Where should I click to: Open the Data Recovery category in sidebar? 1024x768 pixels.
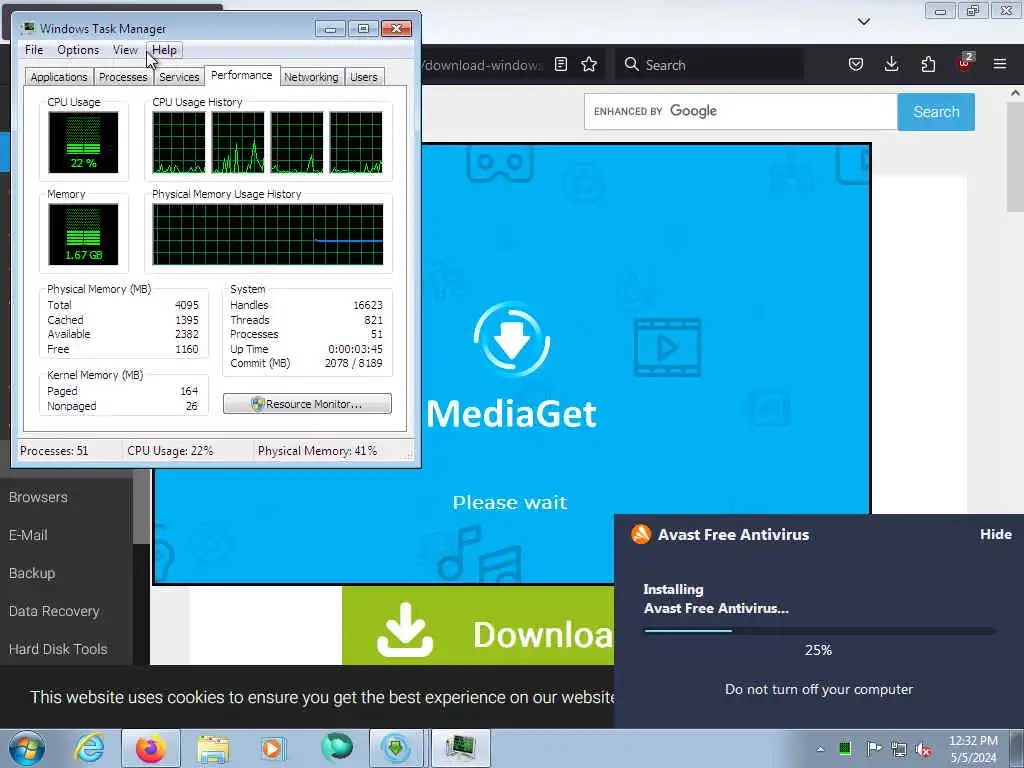point(54,611)
